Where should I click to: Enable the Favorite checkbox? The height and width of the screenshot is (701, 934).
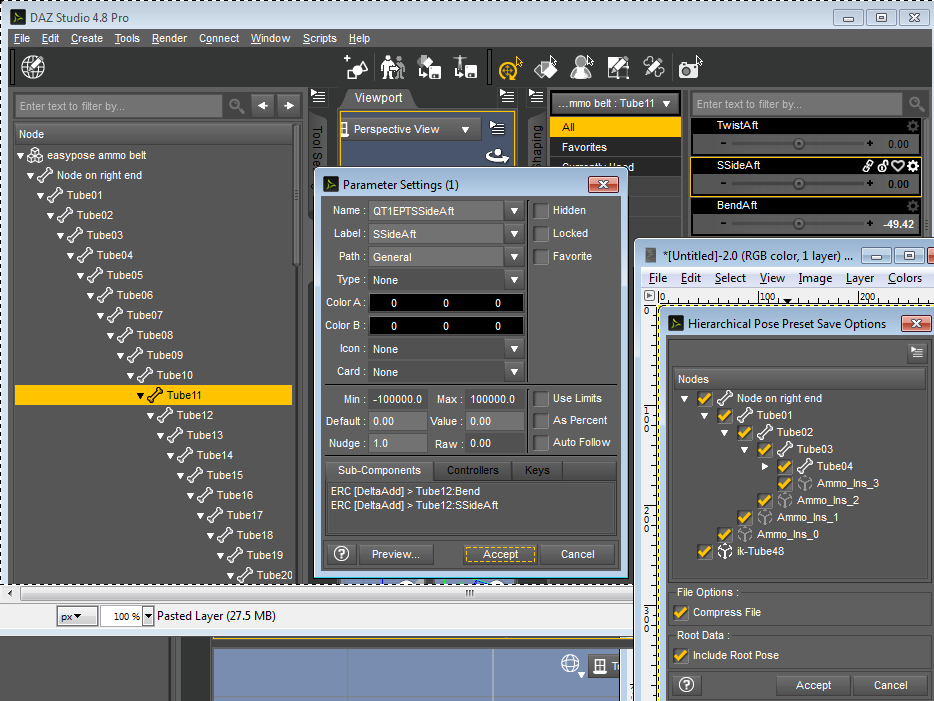point(541,257)
